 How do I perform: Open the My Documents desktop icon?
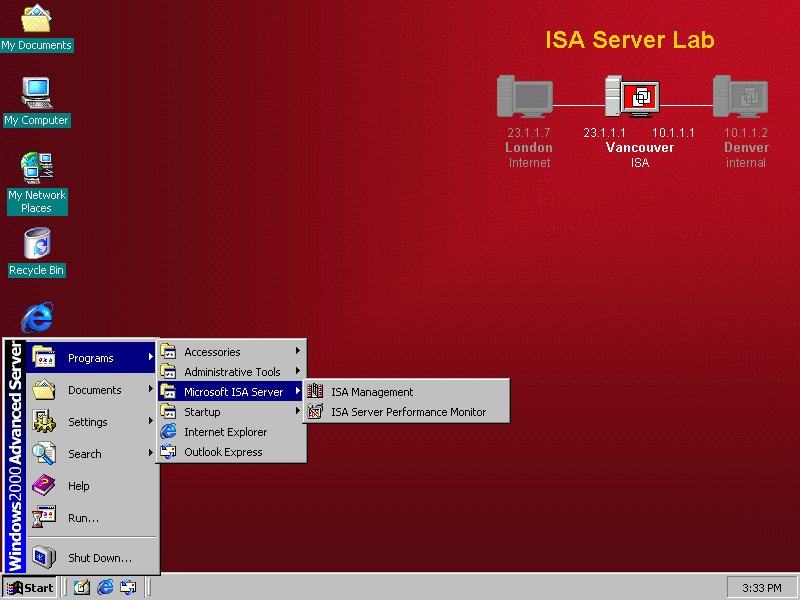[x=37, y=20]
